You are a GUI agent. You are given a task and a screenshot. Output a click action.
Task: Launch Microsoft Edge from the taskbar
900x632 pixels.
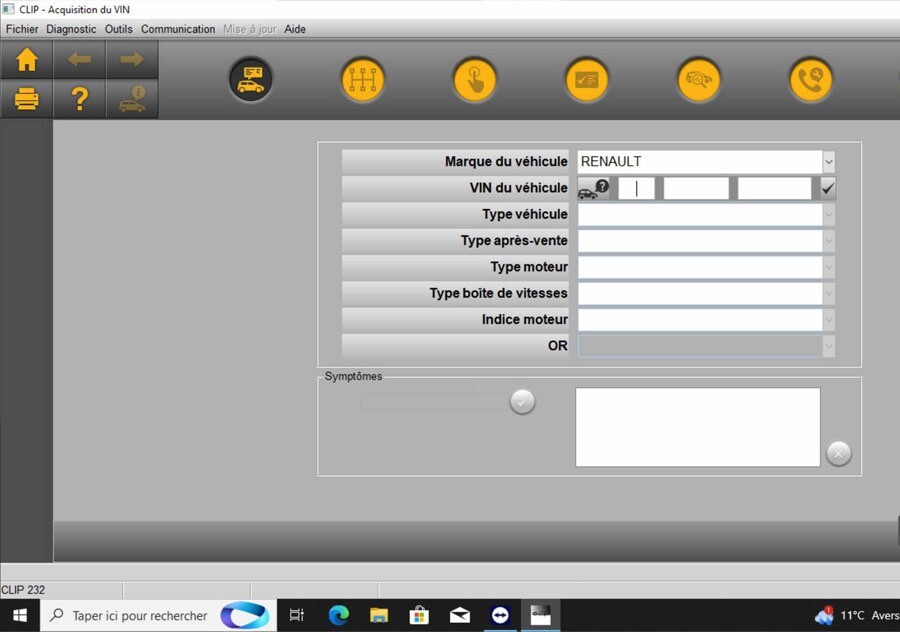(339, 615)
